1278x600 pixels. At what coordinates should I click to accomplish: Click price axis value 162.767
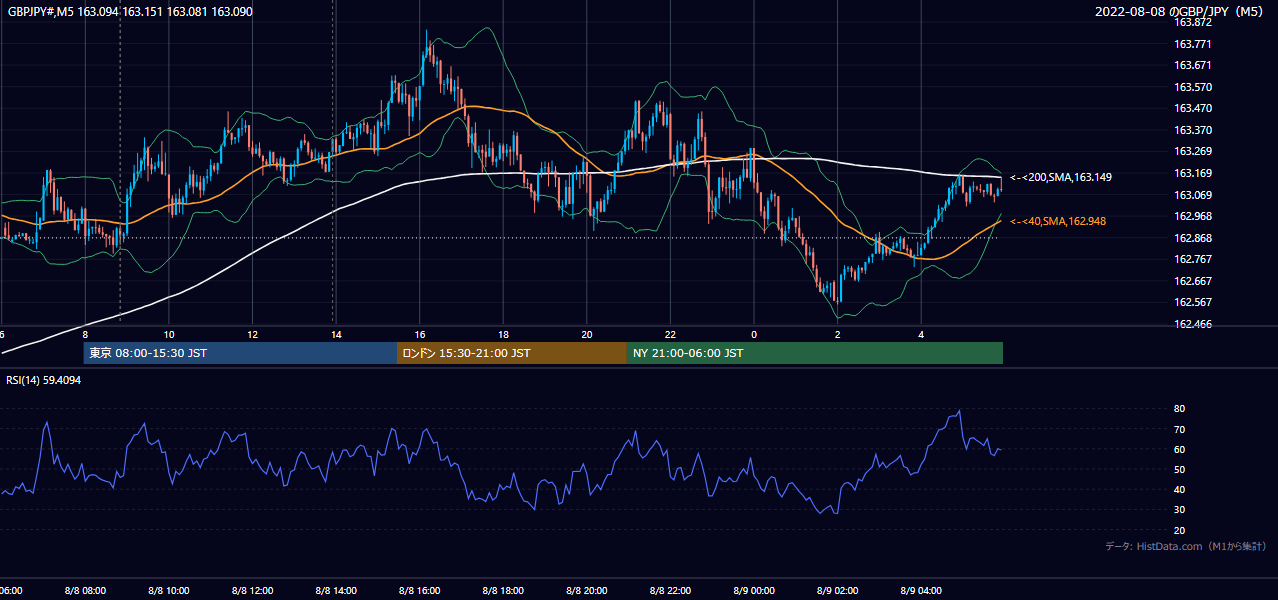[1193, 259]
